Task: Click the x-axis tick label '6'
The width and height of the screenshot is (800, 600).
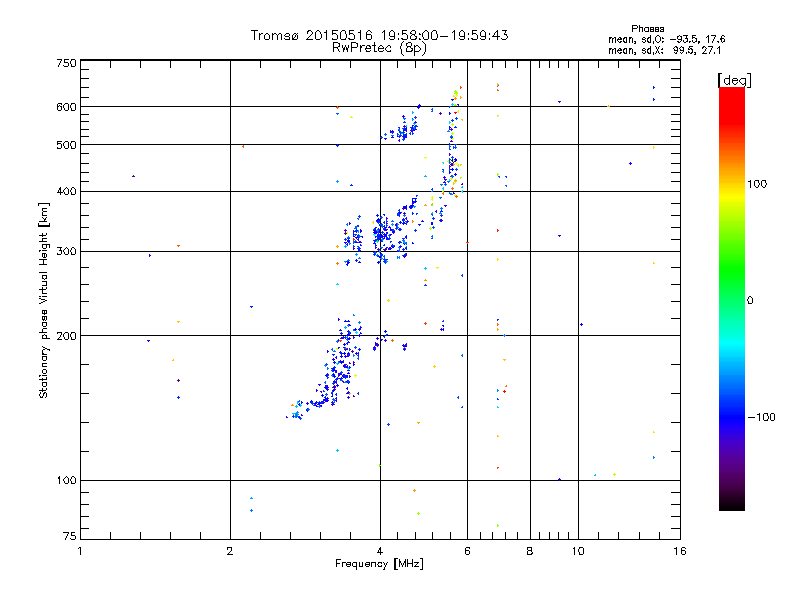Action: click(467, 551)
